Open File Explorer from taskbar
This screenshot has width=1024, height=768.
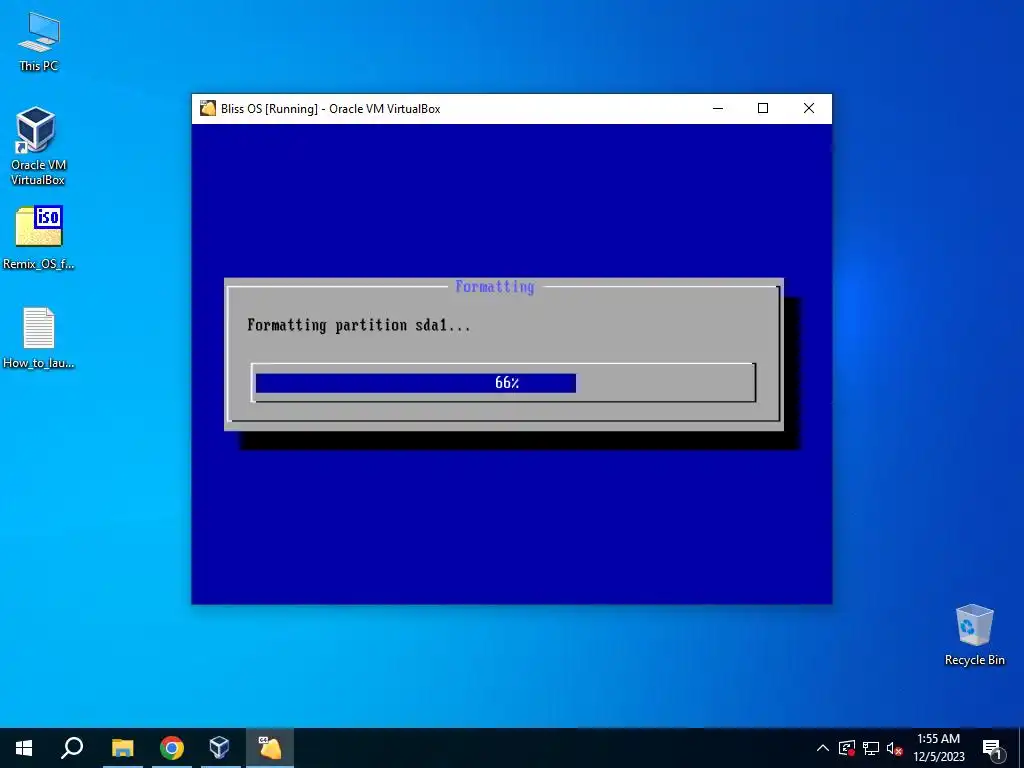[x=122, y=748]
